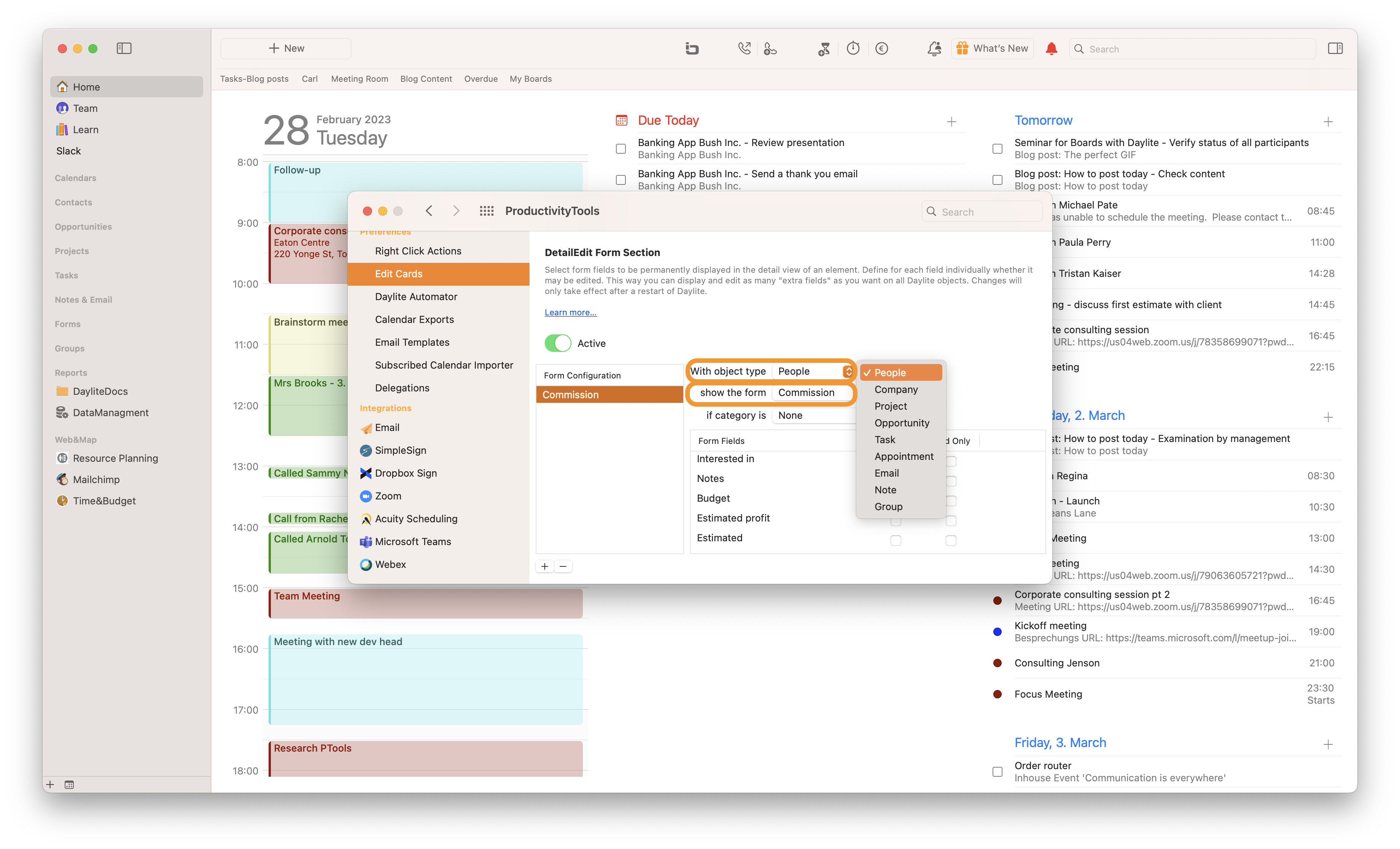This screenshot has height=849, width=1400.
Task: Expand the Projects sidebar section
Action: [x=72, y=251]
